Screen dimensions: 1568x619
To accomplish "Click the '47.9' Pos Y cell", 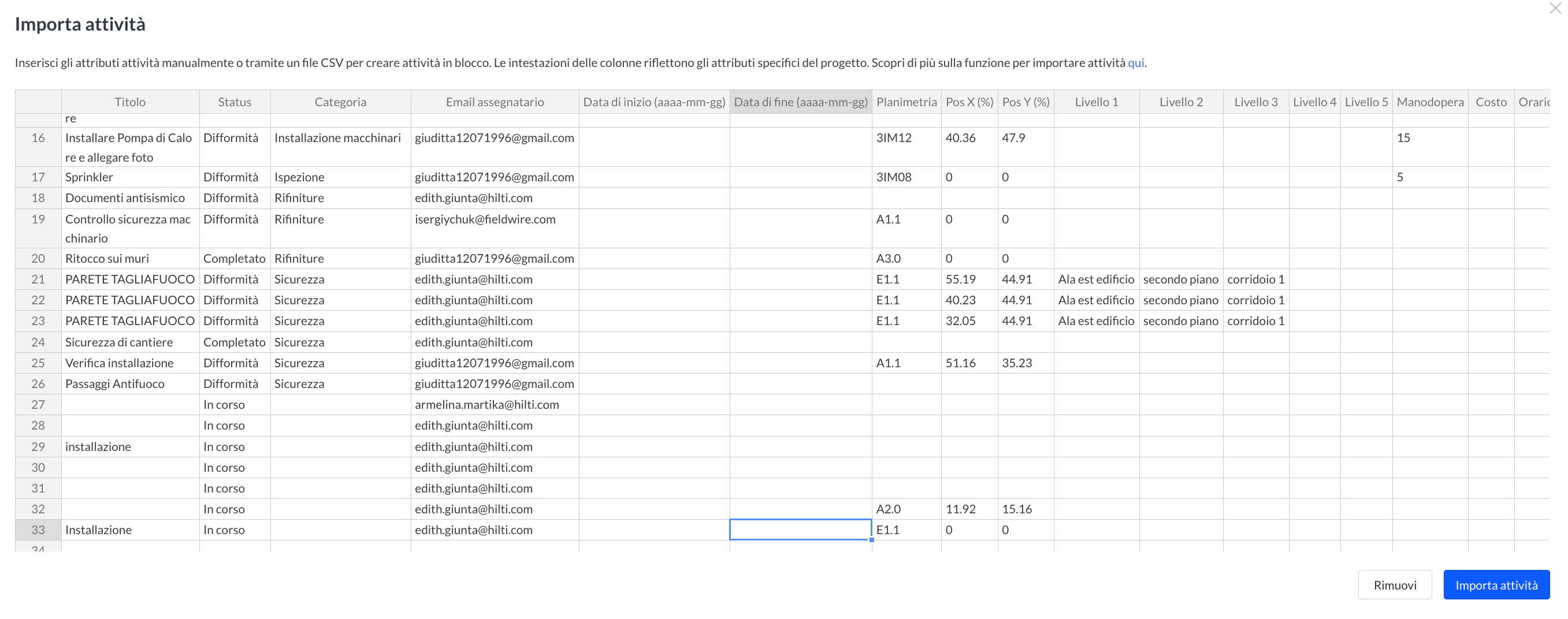I will click(1025, 147).
